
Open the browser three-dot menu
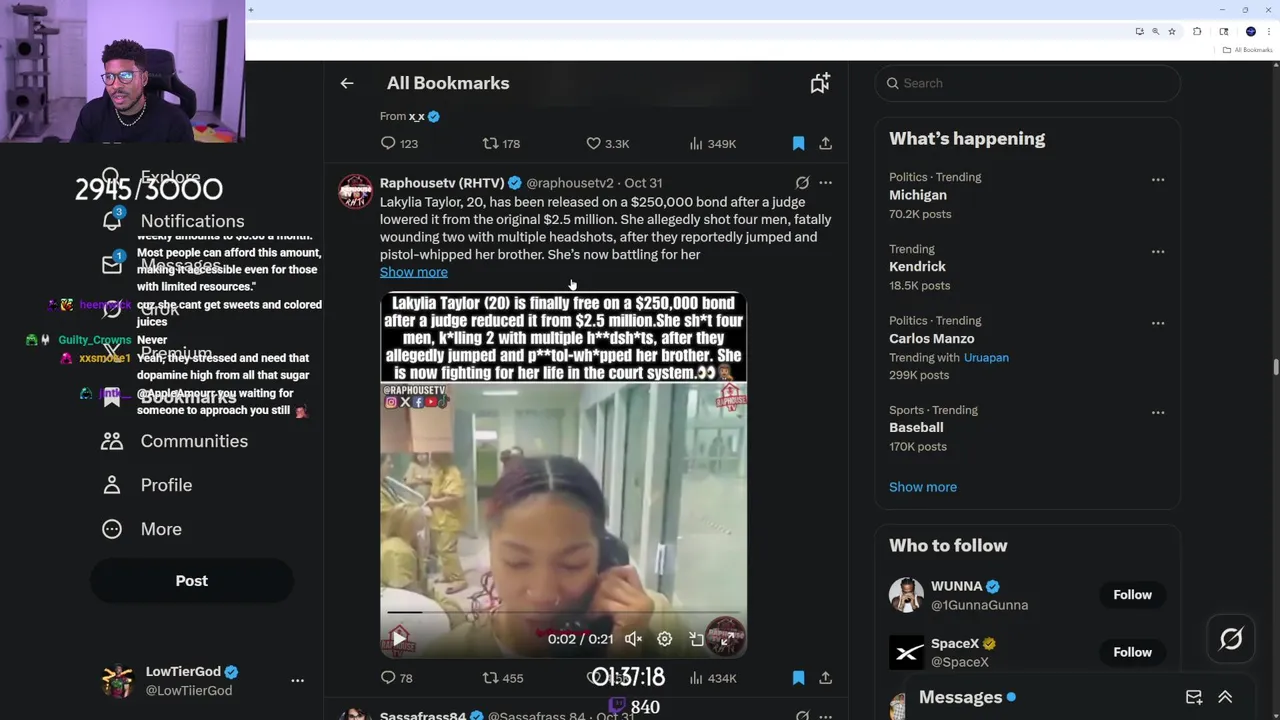1267,32
